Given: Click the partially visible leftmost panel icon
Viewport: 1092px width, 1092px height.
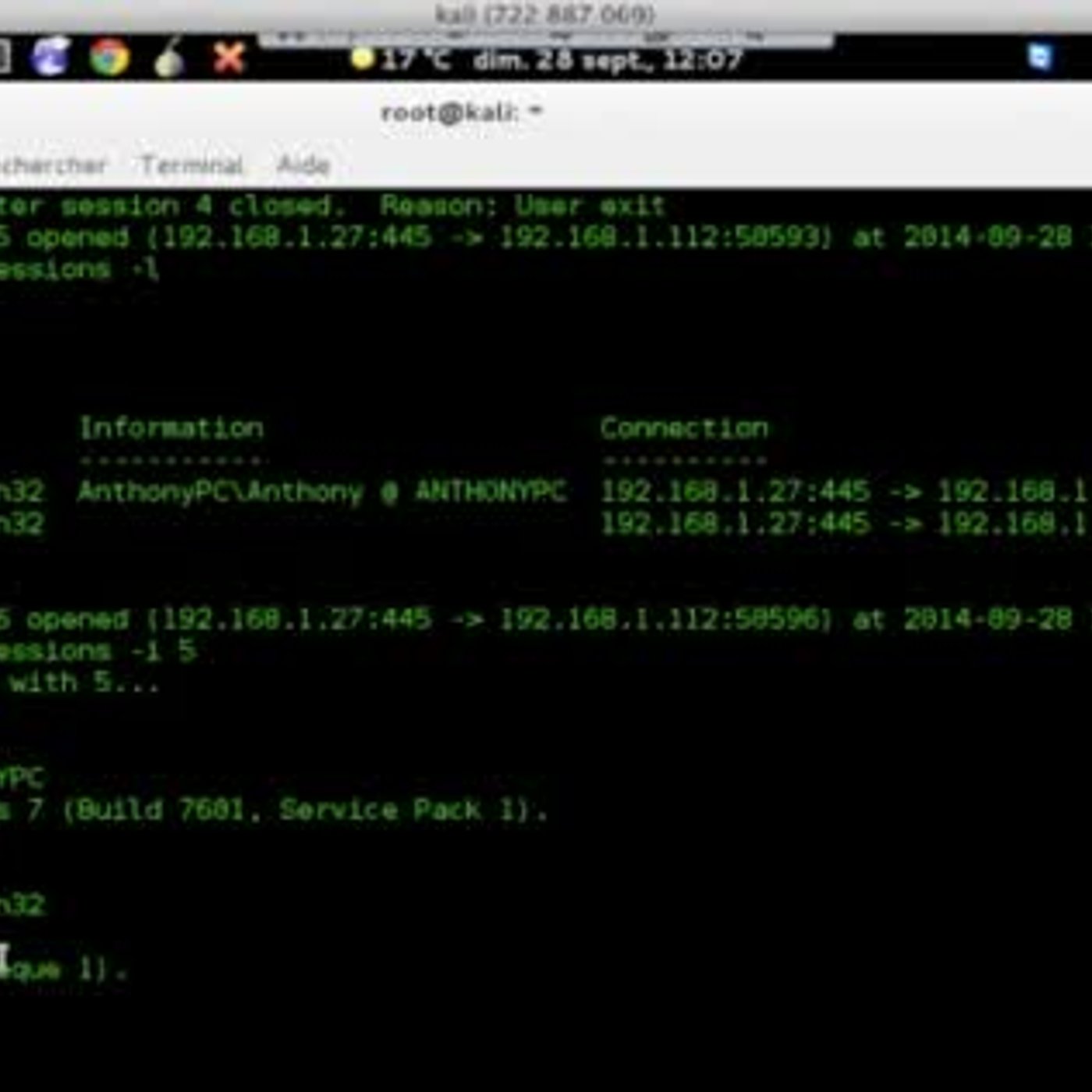Looking at the screenshot, I should tap(5, 57).
